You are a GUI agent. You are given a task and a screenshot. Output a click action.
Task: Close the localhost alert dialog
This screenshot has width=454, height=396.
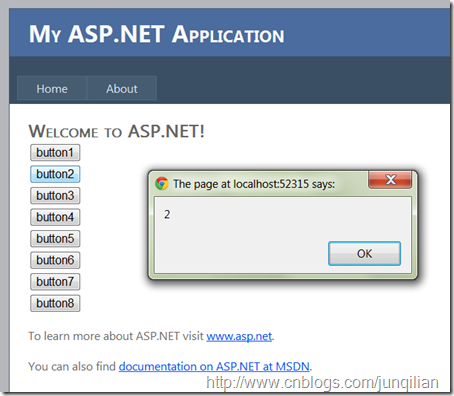[x=390, y=180]
